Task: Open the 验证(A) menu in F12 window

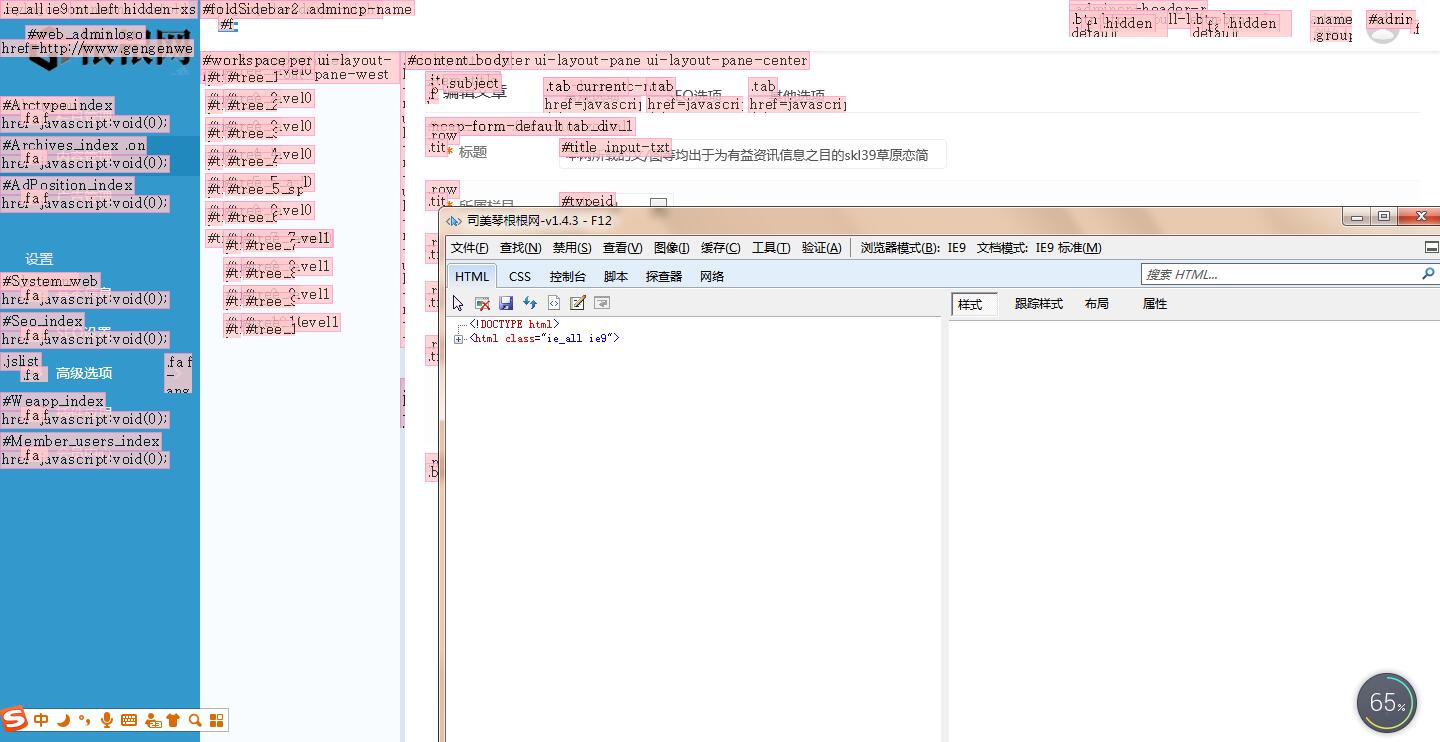Action: (821, 248)
